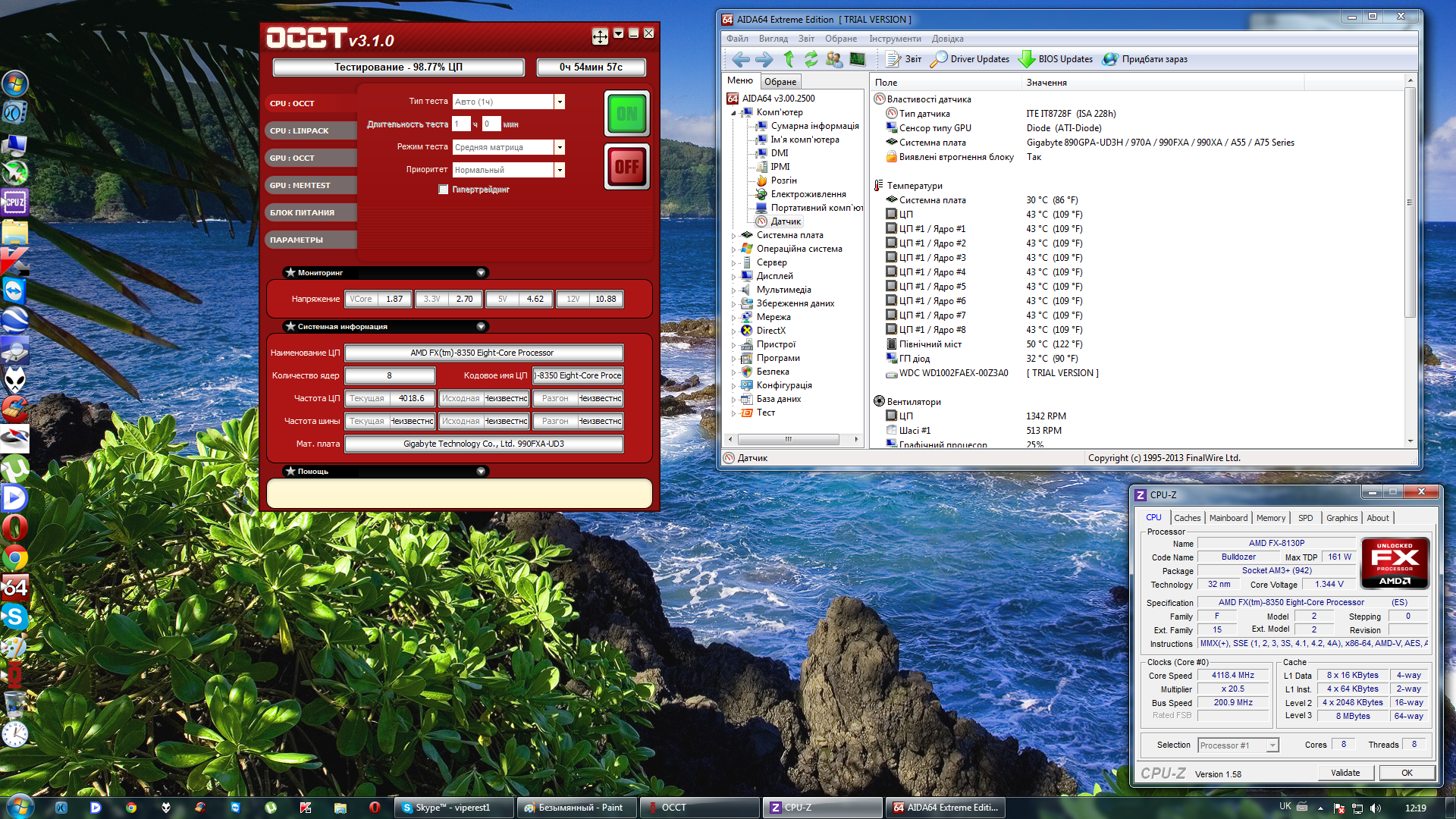Open the Файл menu in AIDA64

pos(737,39)
